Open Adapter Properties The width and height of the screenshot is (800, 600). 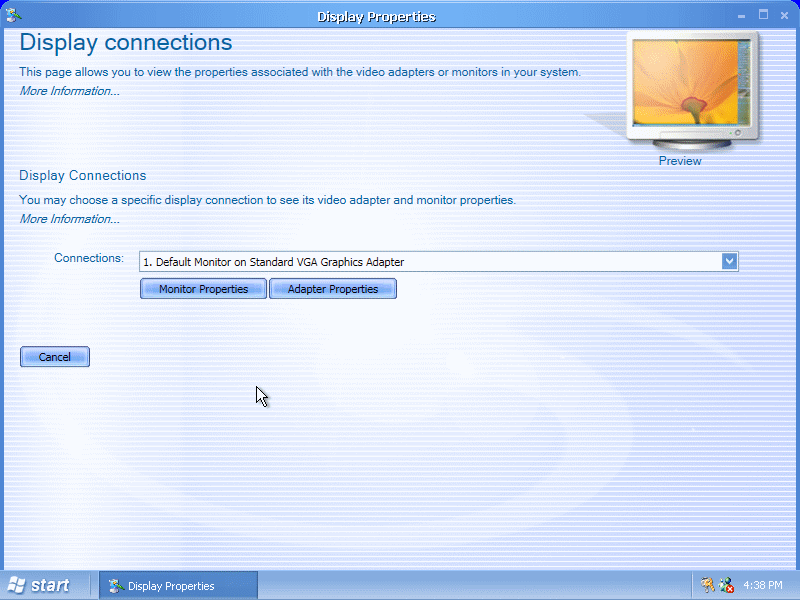click(x=333, y=289)
